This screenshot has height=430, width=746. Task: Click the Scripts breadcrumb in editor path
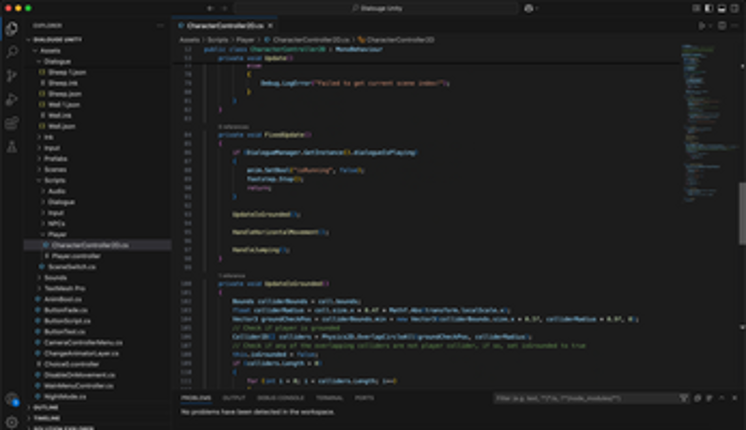point(217,40)
